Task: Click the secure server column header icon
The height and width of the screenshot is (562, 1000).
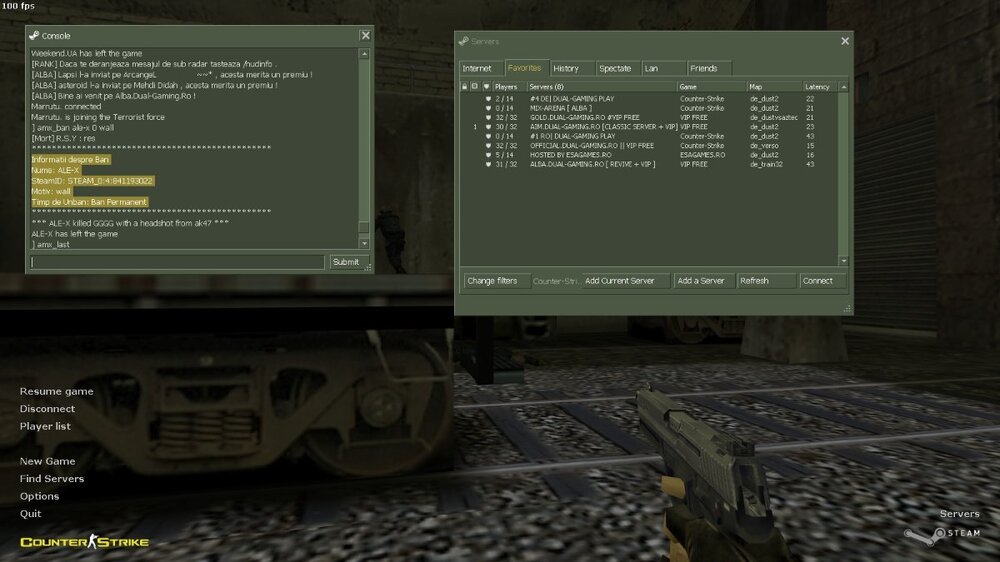Action: (475, 87)
